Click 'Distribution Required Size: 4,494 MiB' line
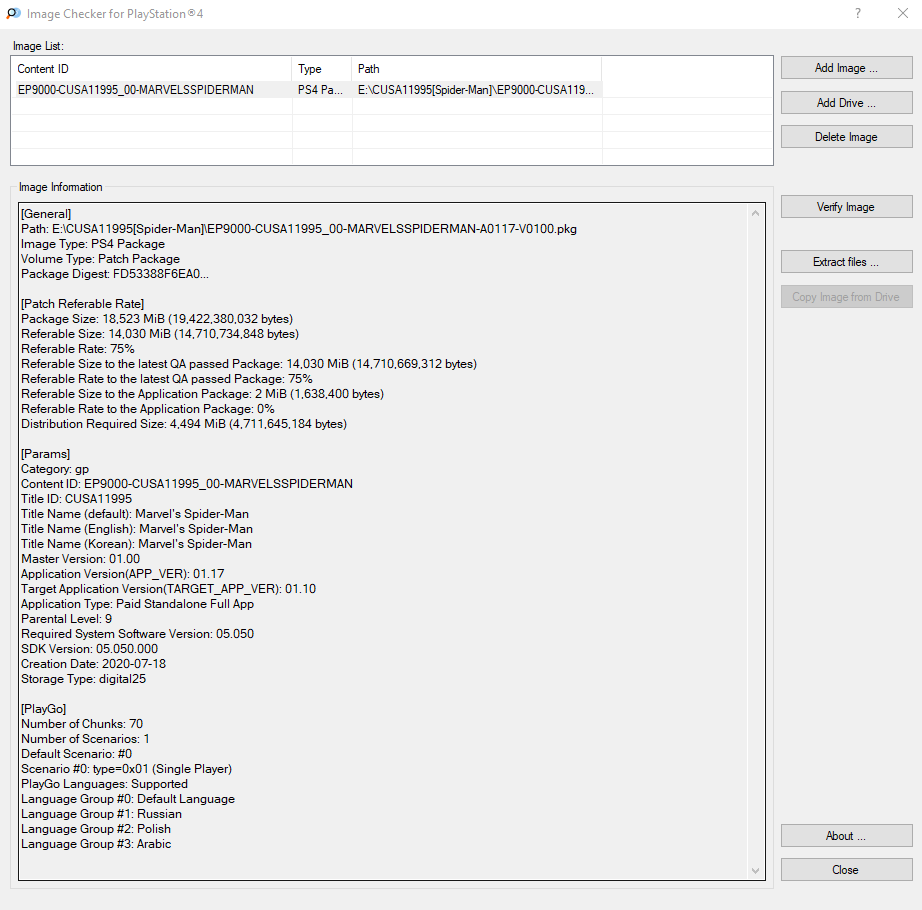Image resolution: width=922 pixels, height=910 pixels. [184, 424]
